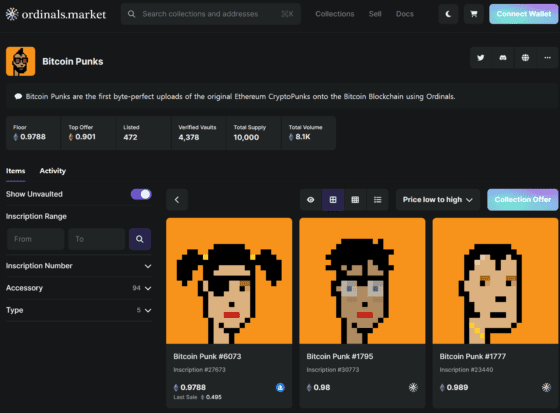Image resolution: width=560 pixels, height=413 pixels.
Task: Click the Bitcoin Punks collection avatar
Action: [x=20, y=61]
